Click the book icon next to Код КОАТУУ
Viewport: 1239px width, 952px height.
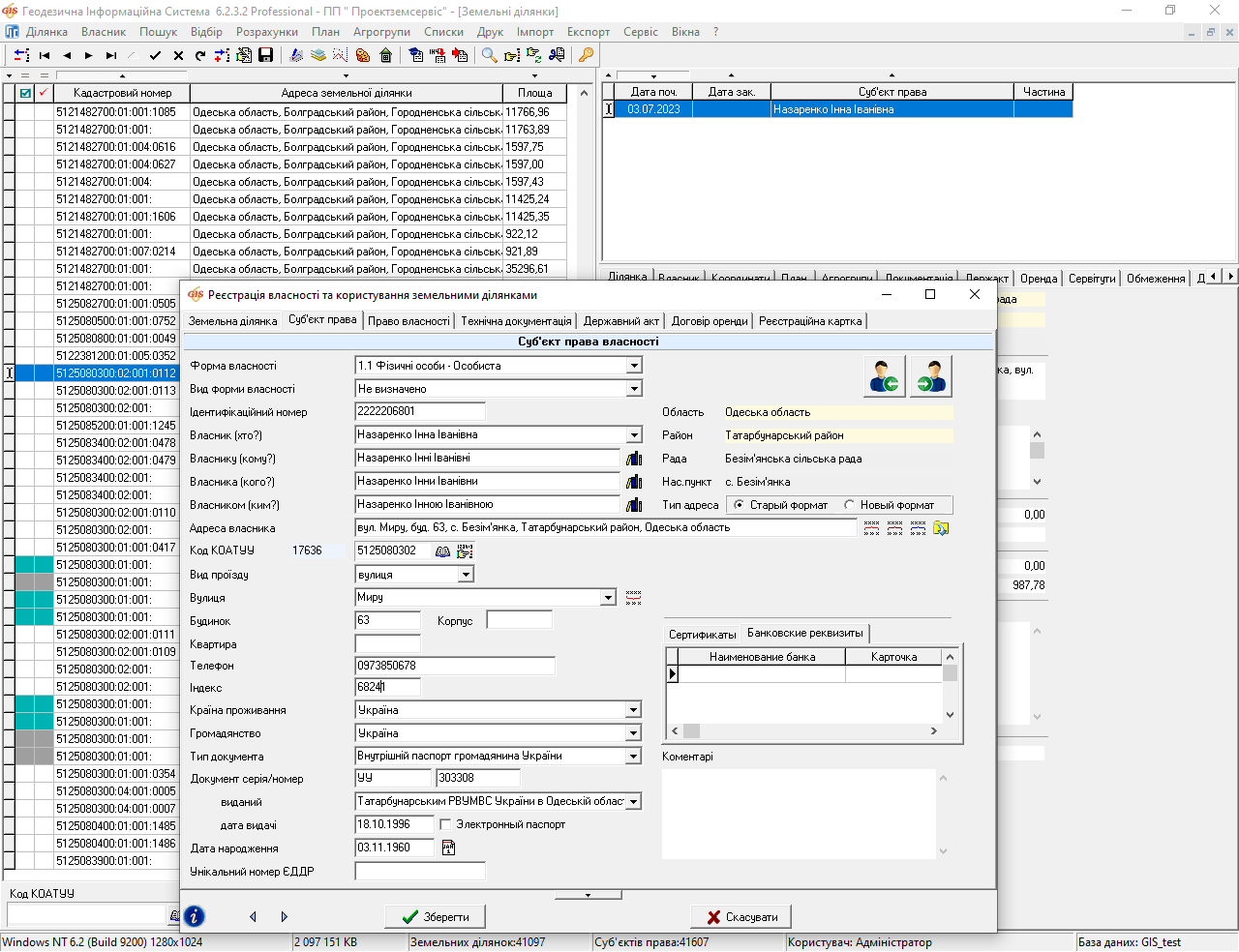click(x=442, y=550)
